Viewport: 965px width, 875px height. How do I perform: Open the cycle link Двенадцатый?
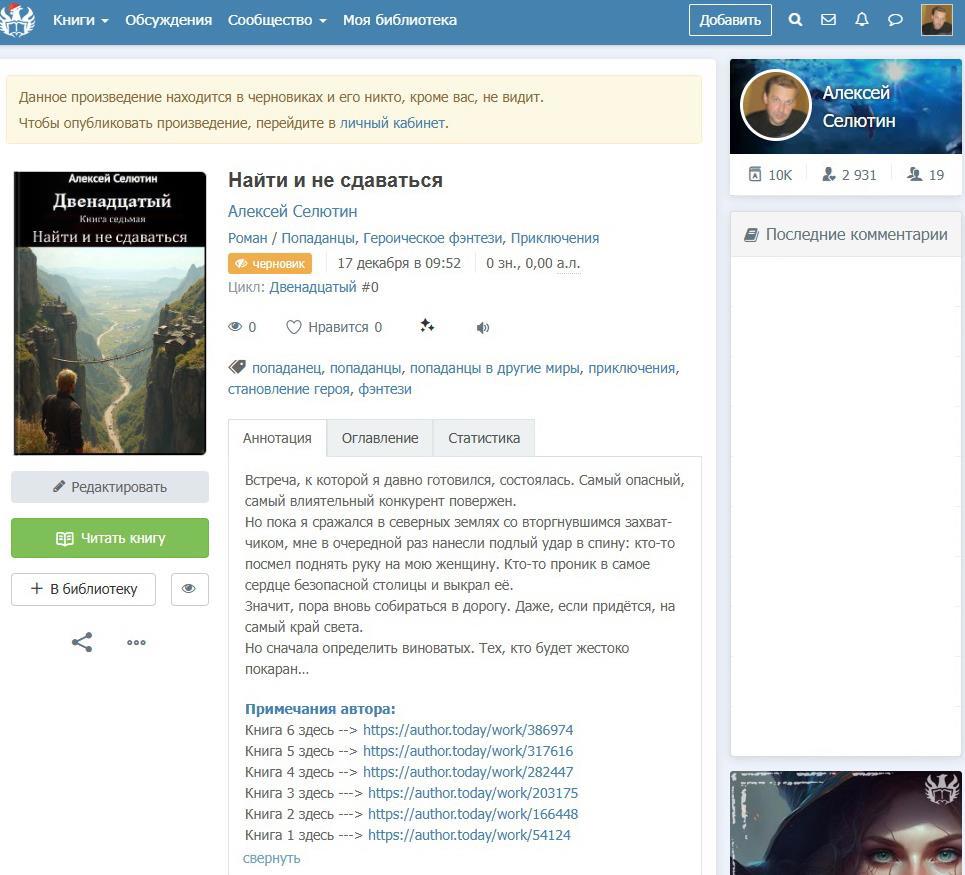coord(313,287)
